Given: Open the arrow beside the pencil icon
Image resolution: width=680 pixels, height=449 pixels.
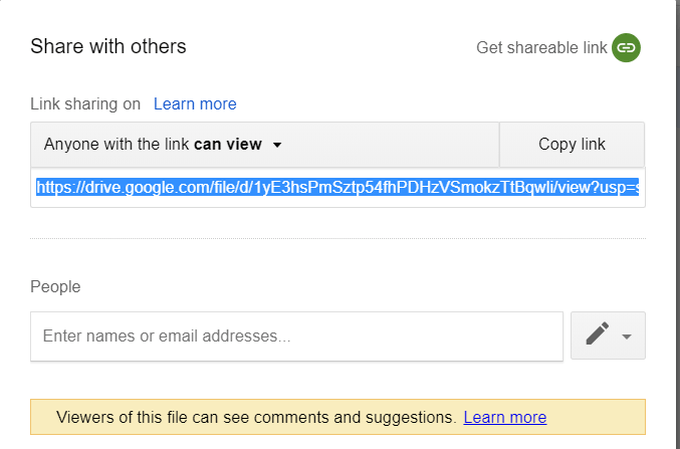Looking at the screenshot, I should pos(626,336).
